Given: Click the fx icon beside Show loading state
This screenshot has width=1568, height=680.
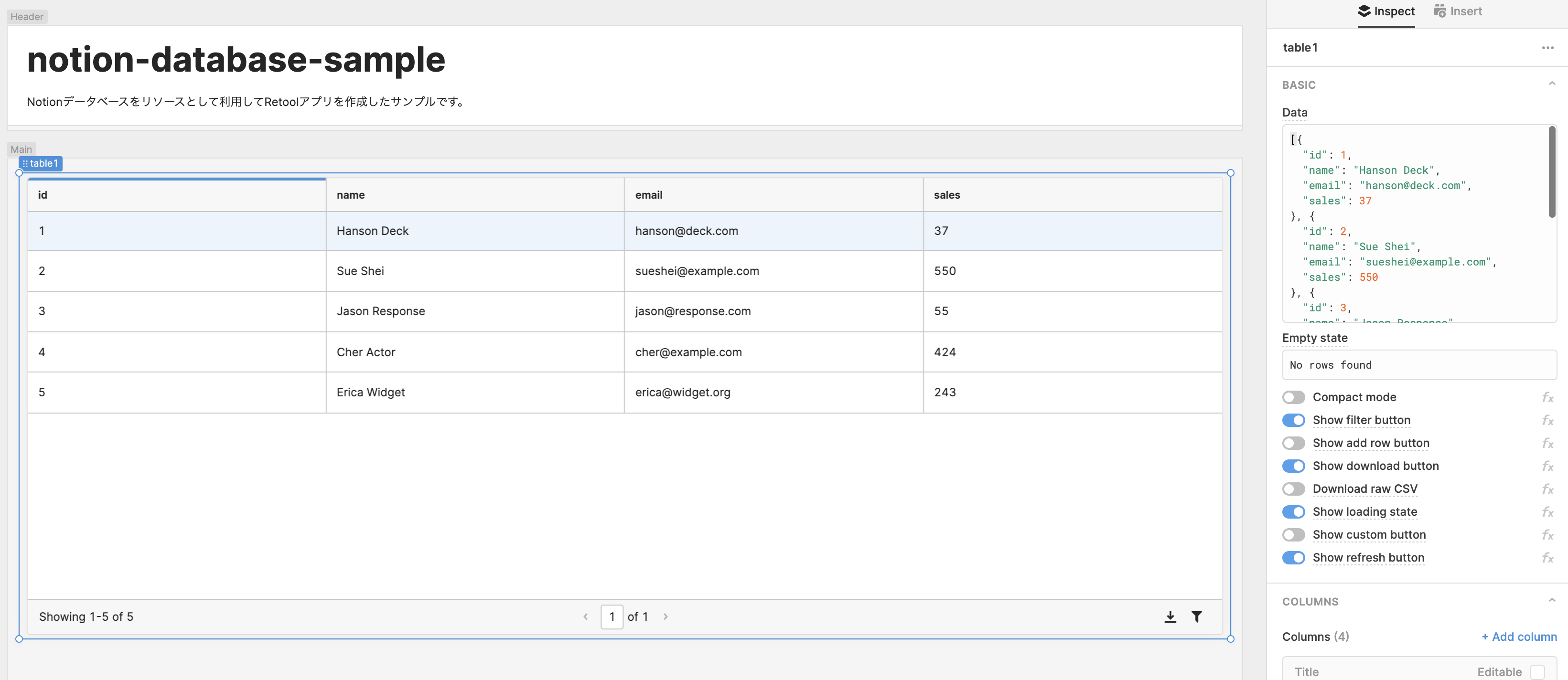Looking at the screenshot, I should (x=1547, y=512).
